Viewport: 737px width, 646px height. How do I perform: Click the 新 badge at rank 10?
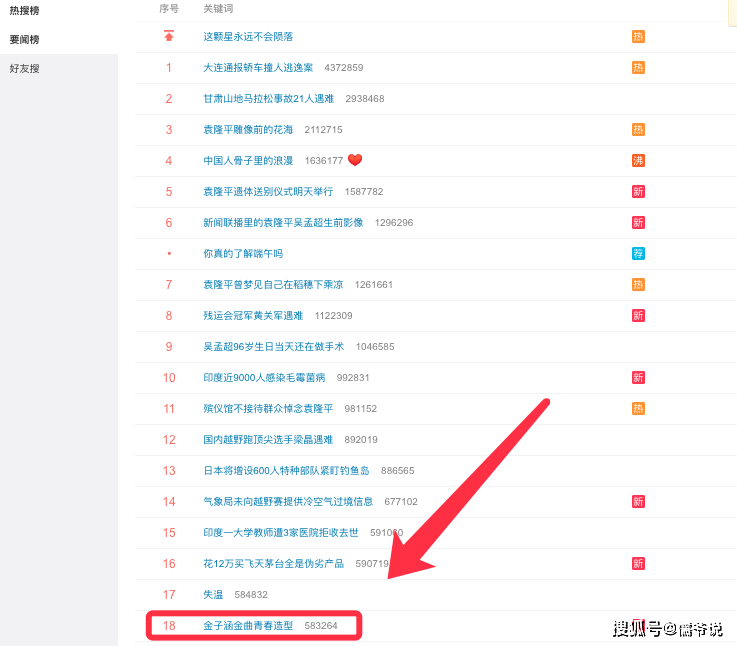638,377
